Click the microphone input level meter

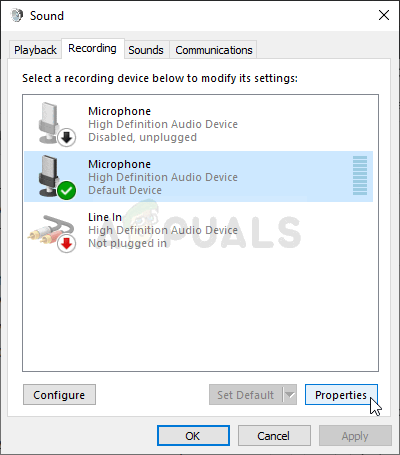(360, 175)
